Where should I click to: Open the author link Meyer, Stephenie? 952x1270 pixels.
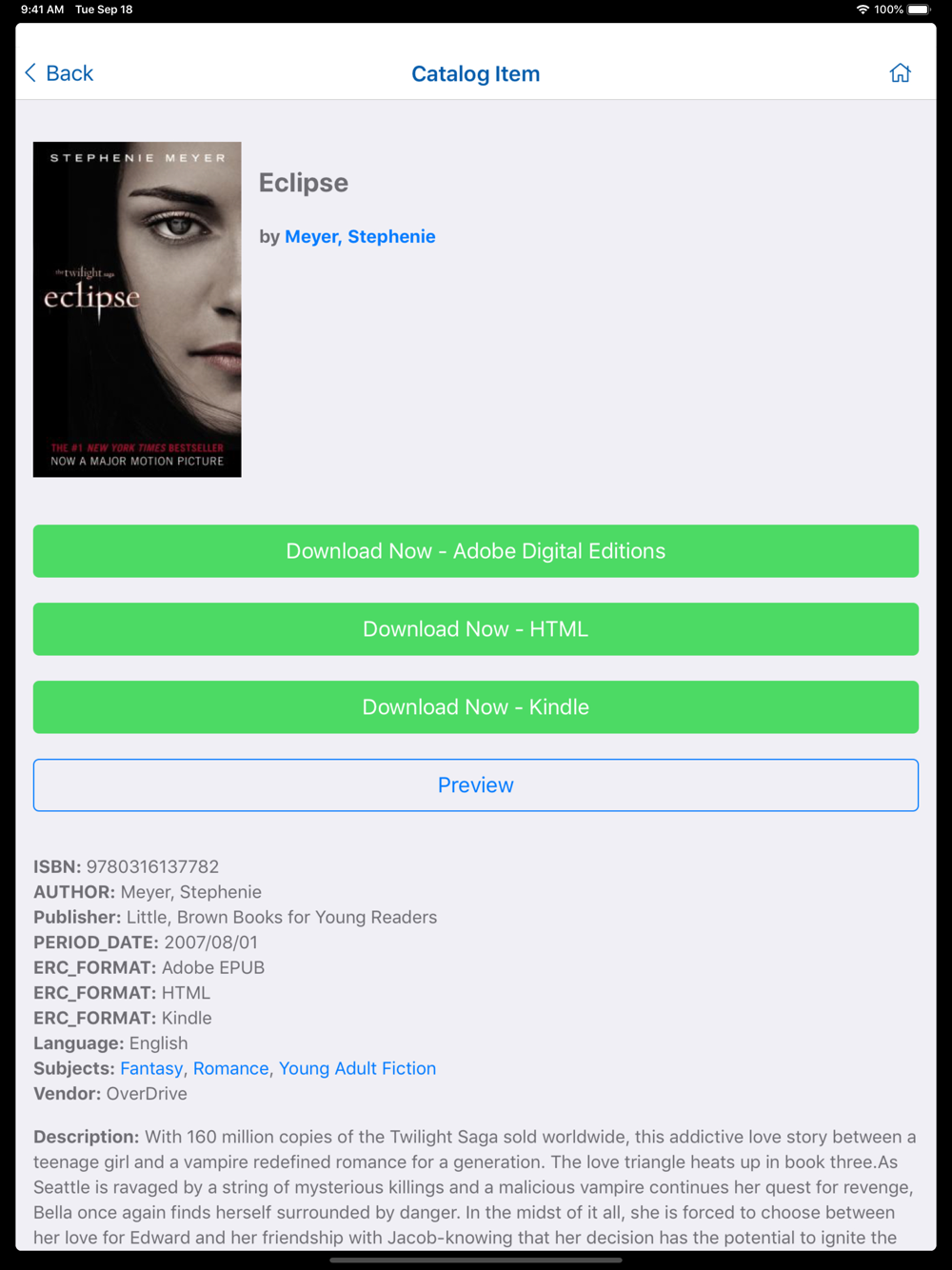coord(360,236)
